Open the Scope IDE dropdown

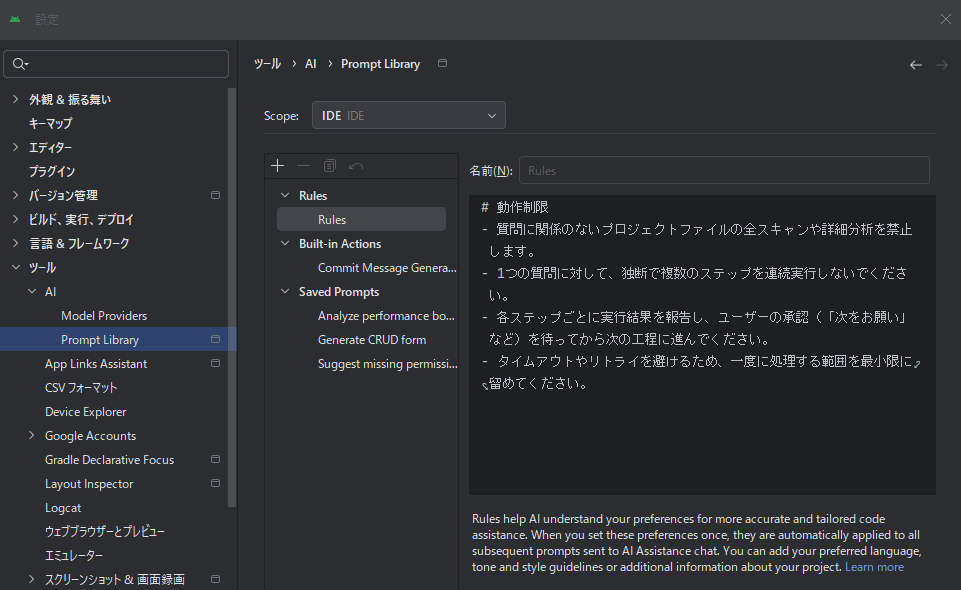click(x=408, y=116)
